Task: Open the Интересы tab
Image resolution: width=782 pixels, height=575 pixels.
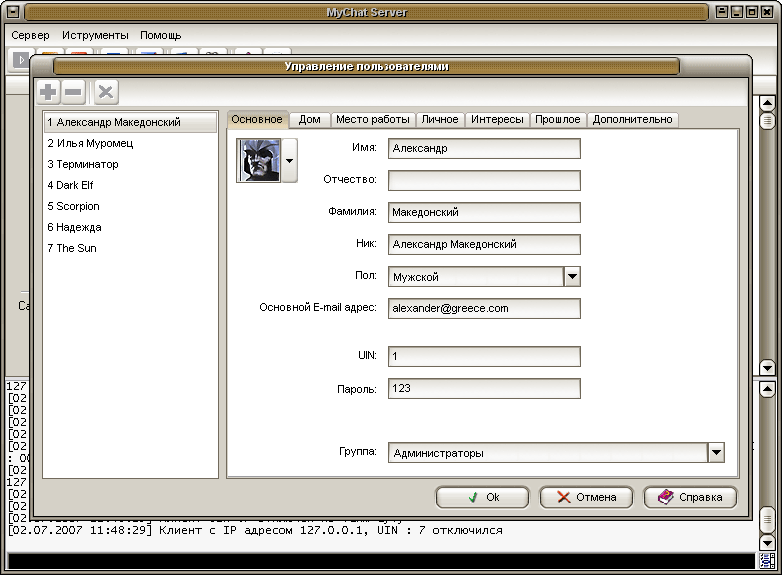Action: point(497,120)
